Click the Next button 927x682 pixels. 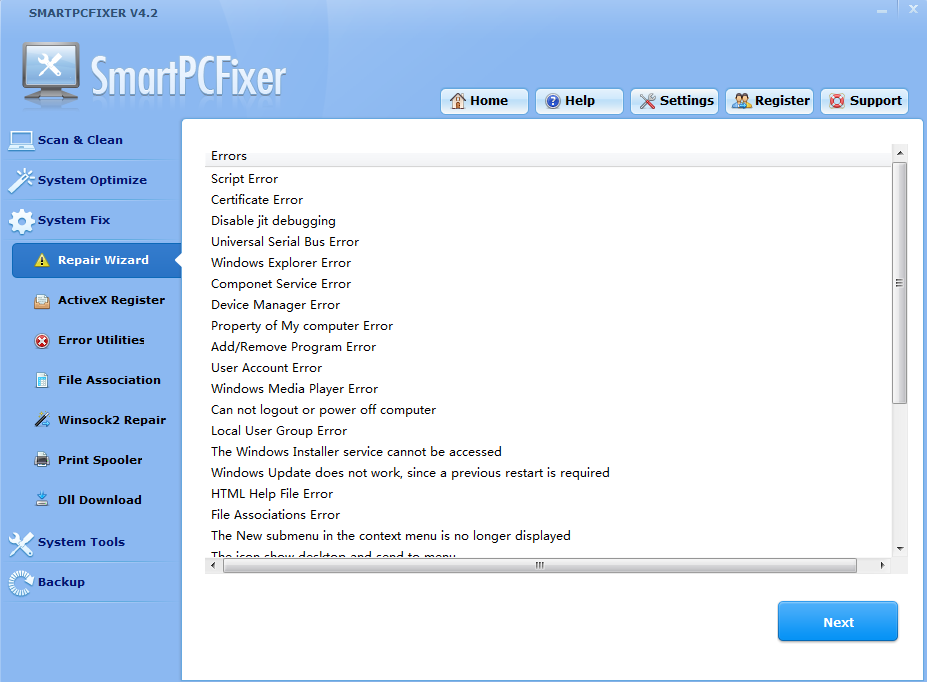(x=838, y=622)
